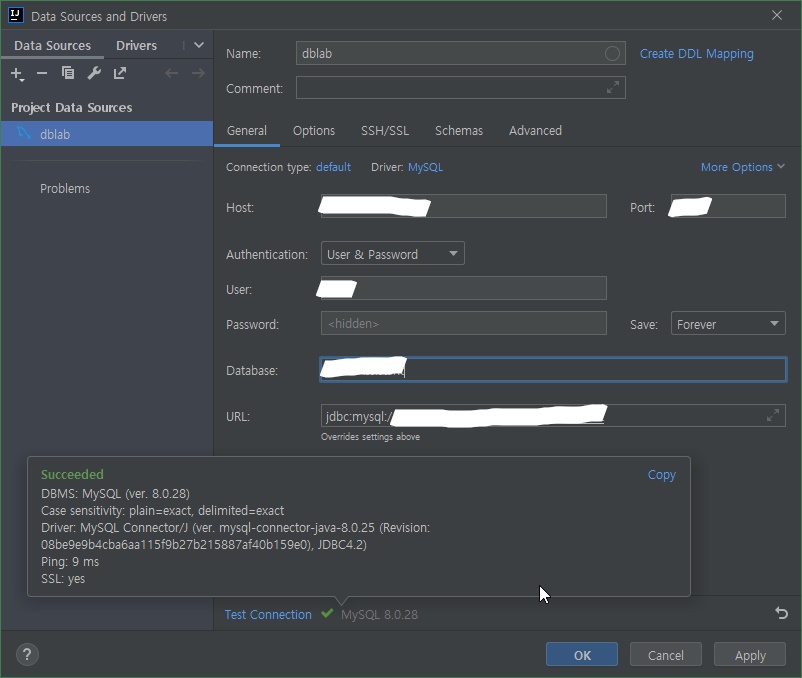Click the add data source plus icon
This screenshot has width=802, height=678.
click(x=17, y=74)
